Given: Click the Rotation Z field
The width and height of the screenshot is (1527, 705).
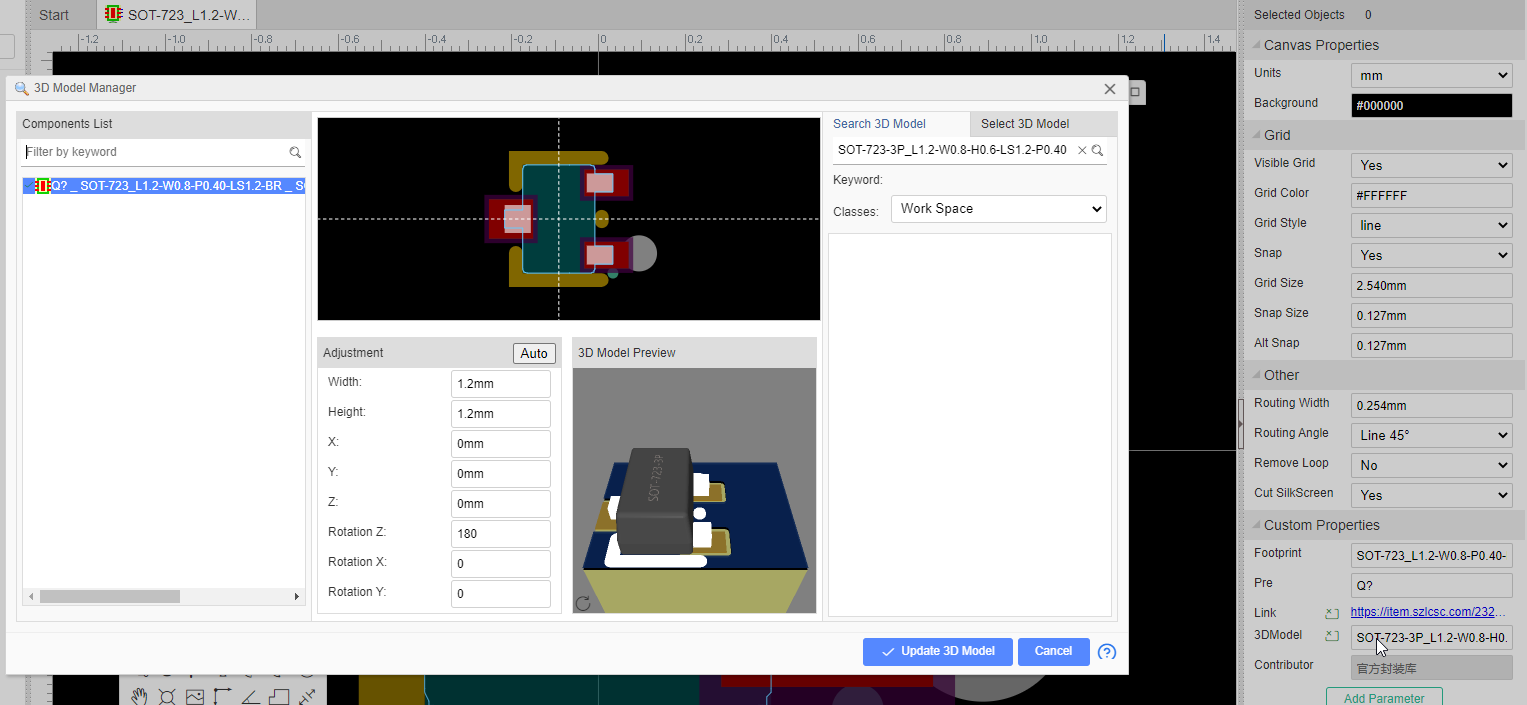Looking at the screenshot, I should point(501,534).
